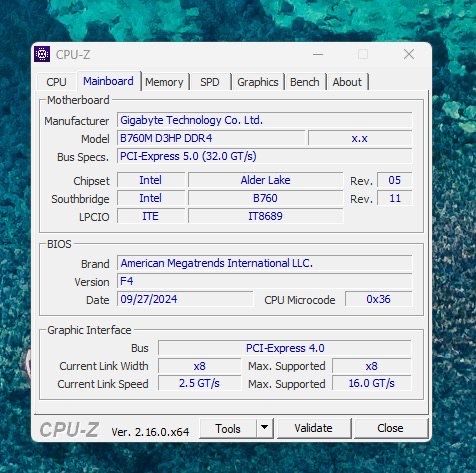Go to the About tab
476x473 pixels.
click(347, 82)
